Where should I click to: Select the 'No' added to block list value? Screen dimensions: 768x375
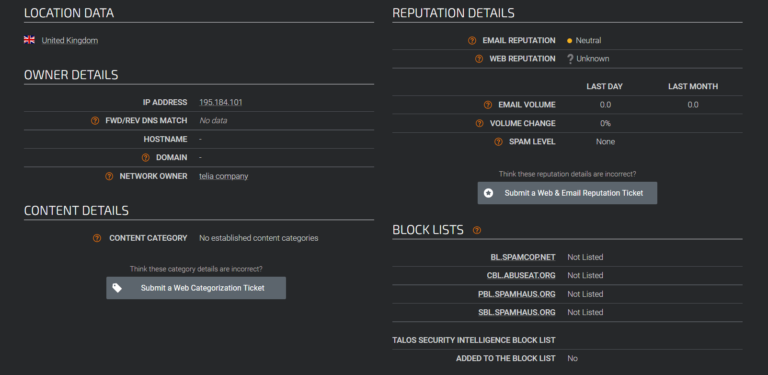tap(573, 358)
